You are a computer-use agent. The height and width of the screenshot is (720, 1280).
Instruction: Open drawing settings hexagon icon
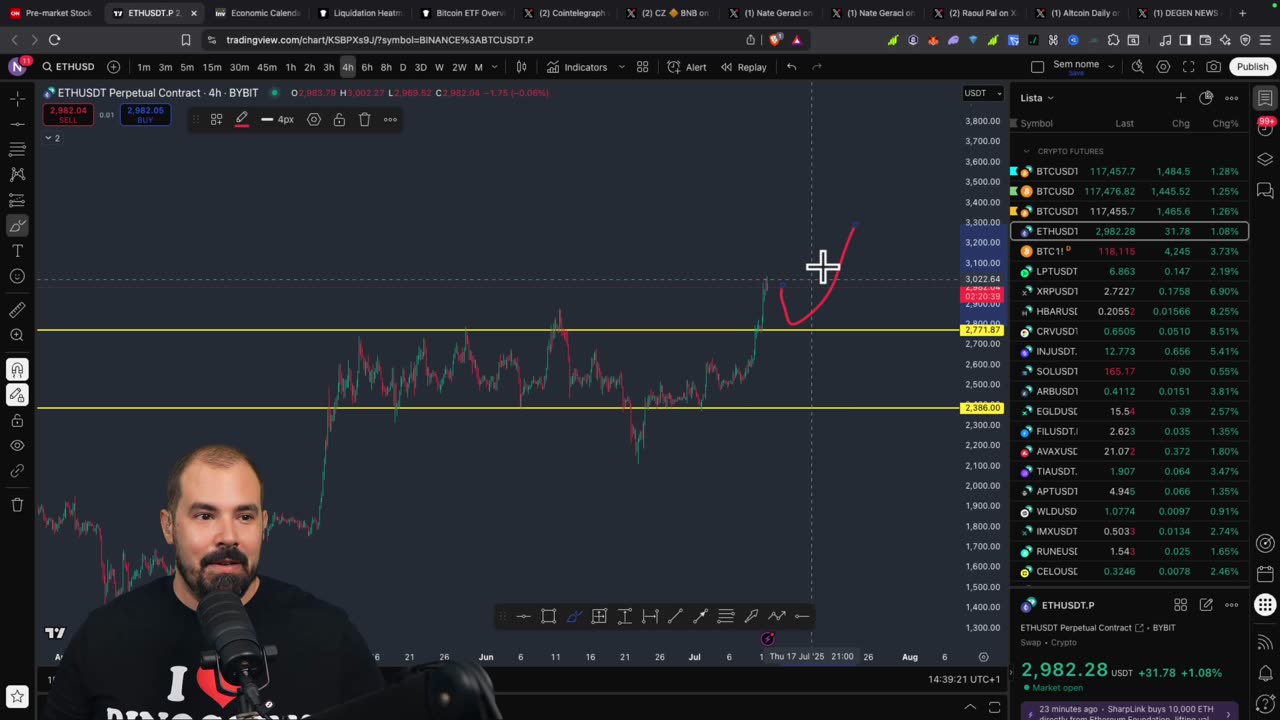(314, 119)
